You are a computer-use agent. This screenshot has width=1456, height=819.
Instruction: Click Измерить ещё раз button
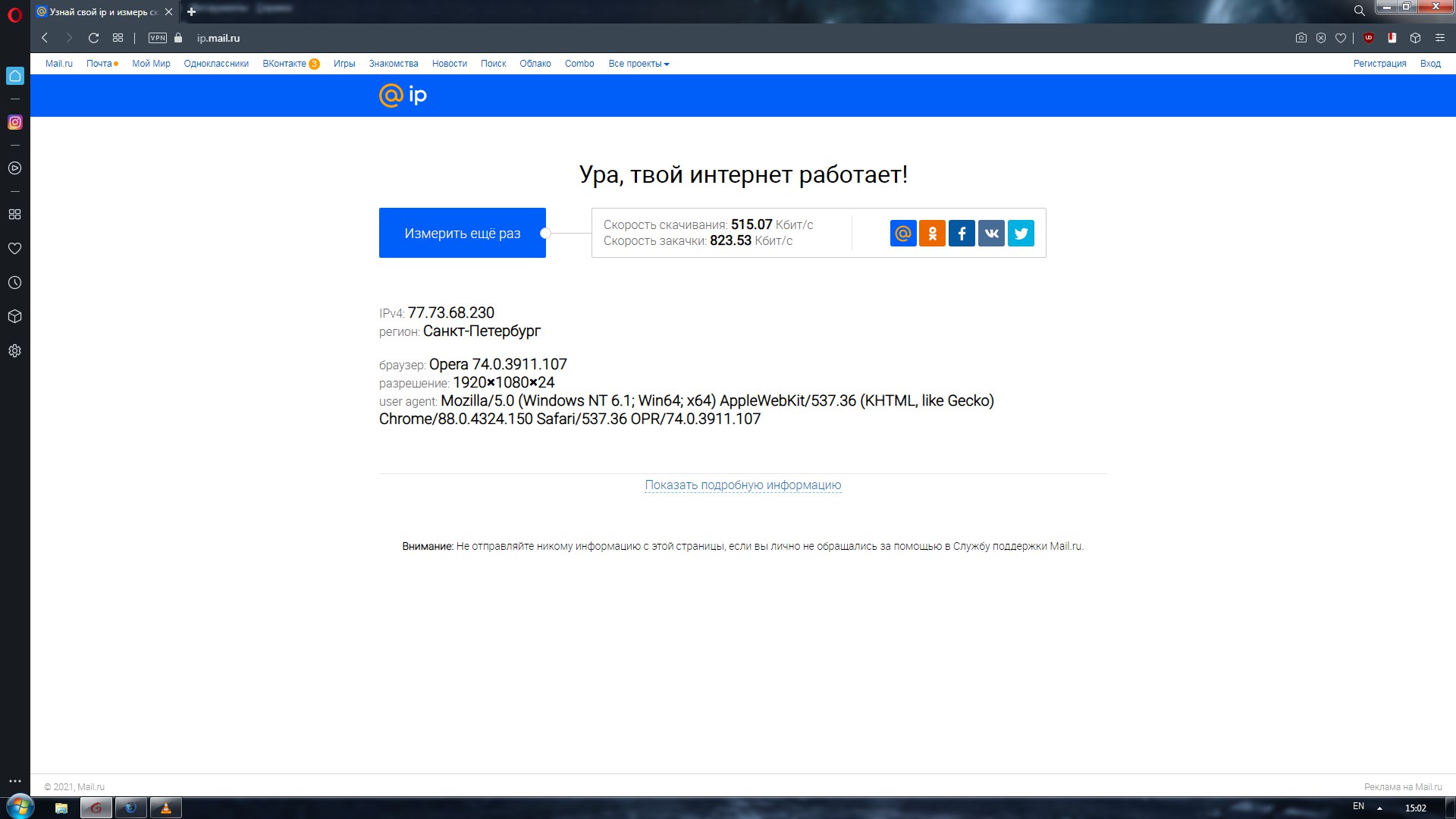[463, 233]
